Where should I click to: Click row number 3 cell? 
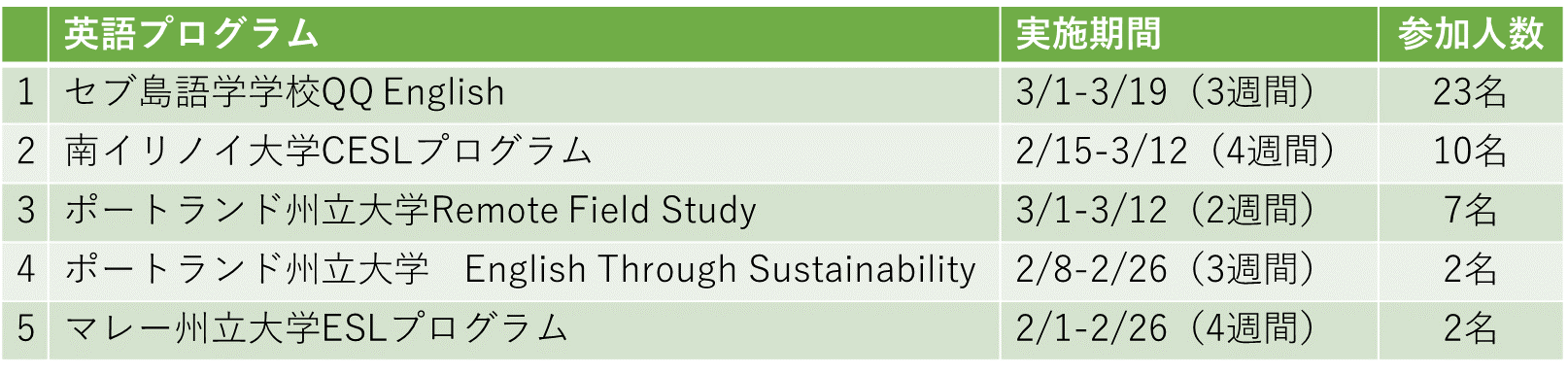tap(25, 212)
